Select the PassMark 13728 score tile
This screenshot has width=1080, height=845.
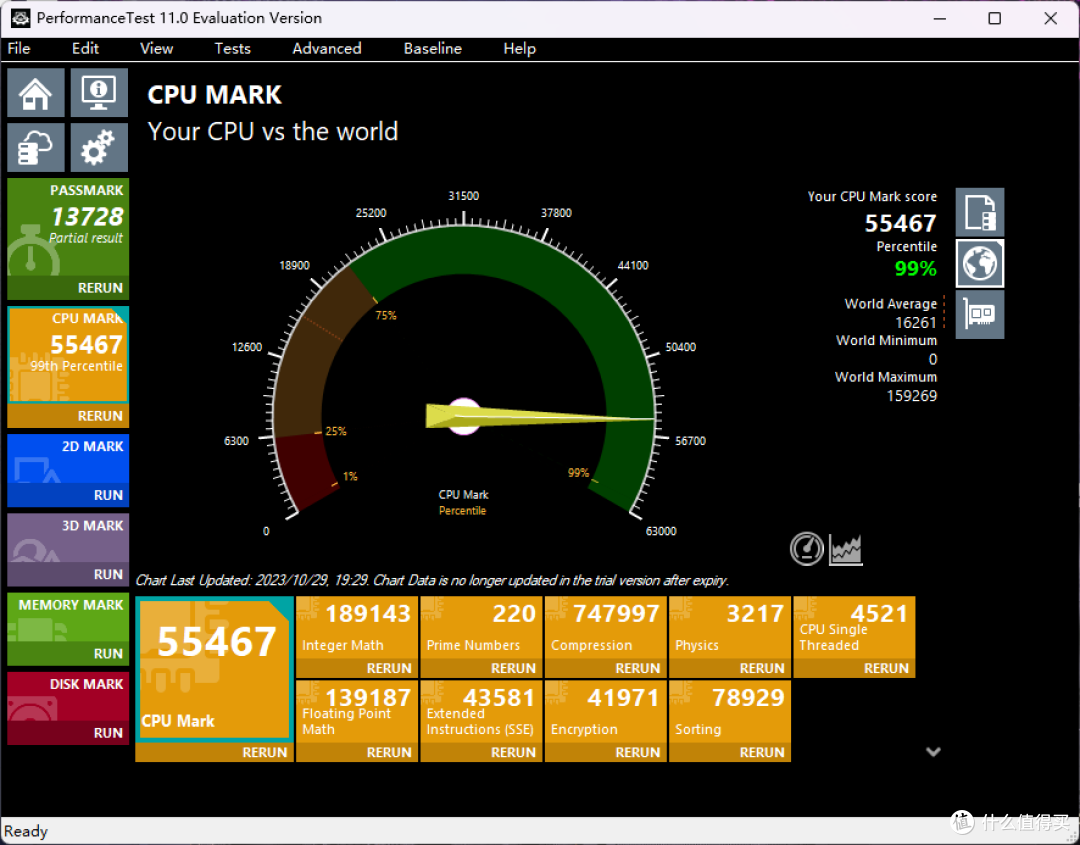(68, 227)
